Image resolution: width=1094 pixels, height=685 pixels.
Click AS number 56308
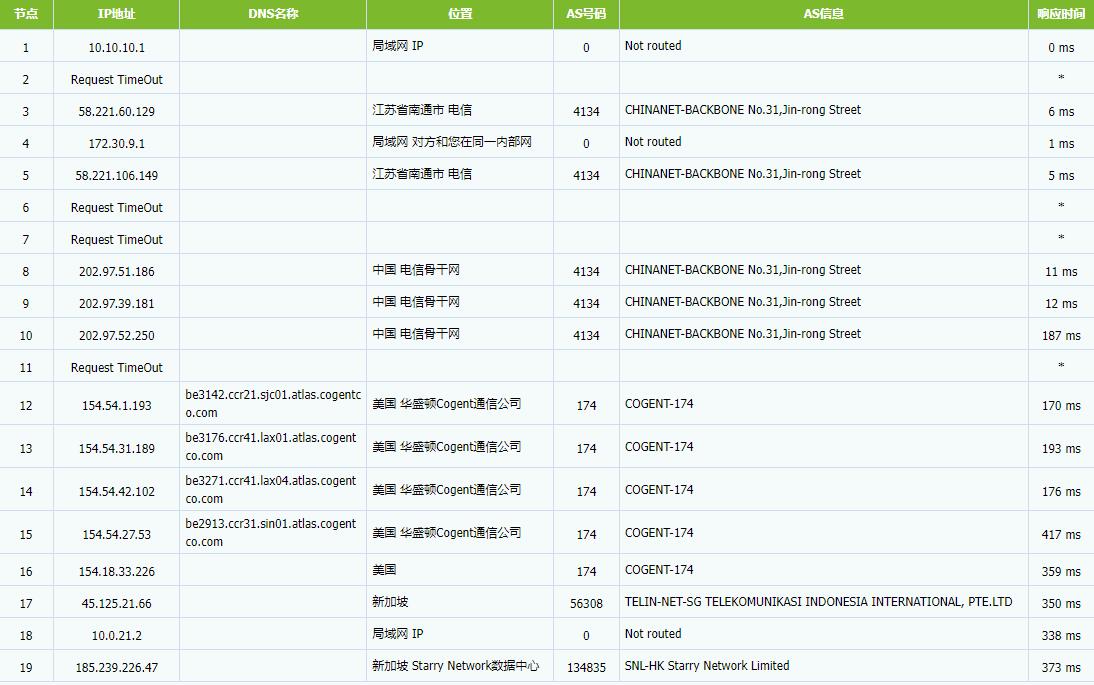(586, 603)
